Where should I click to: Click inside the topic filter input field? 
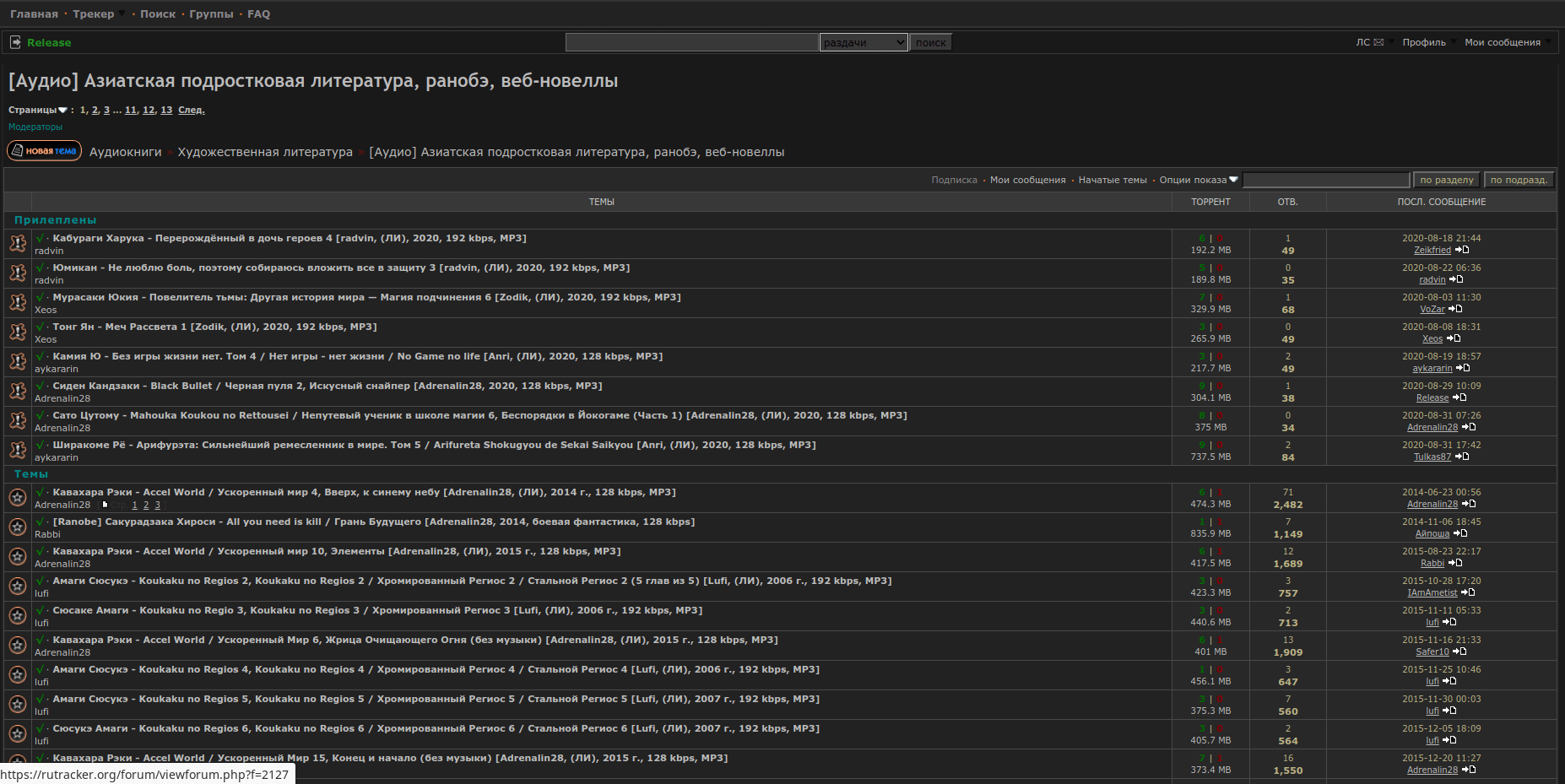[1325, 180]
